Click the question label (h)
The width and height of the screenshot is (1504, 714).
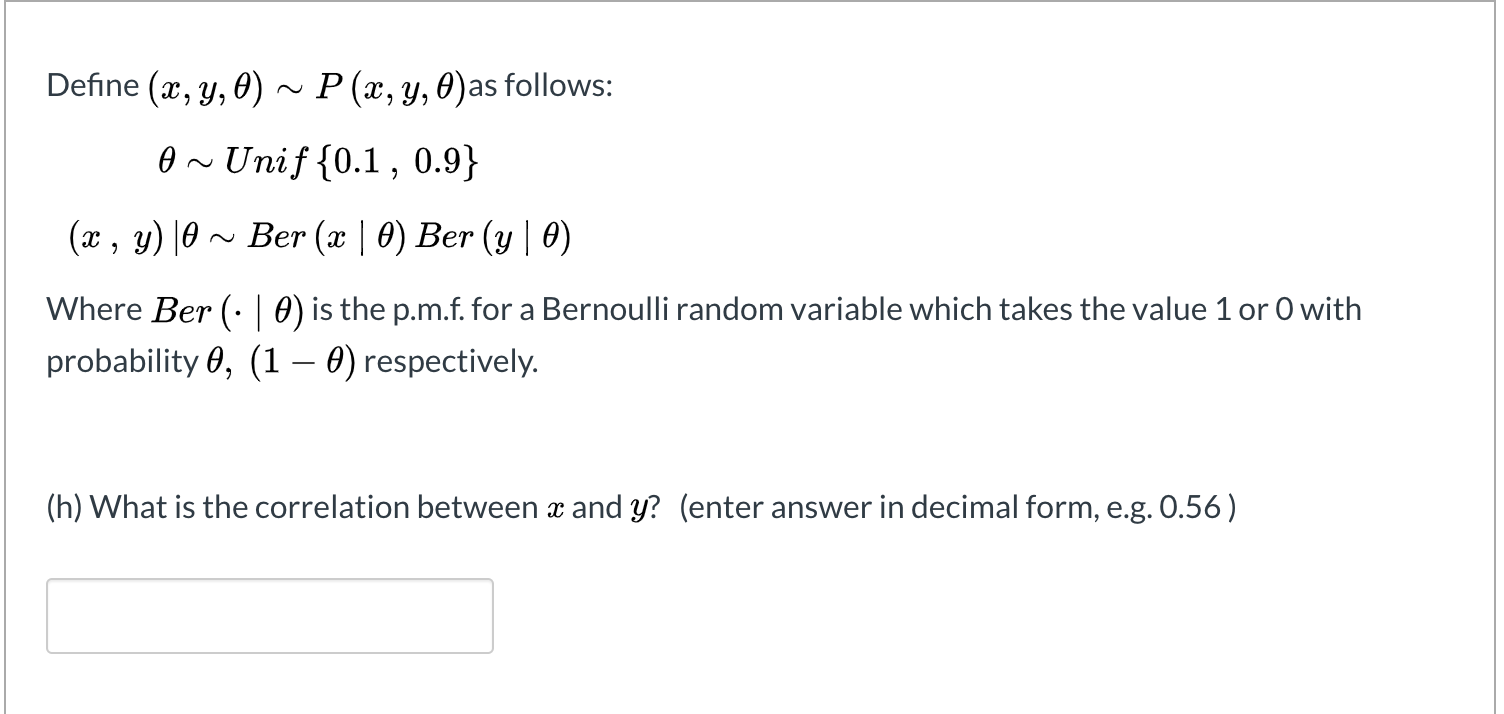coord(65,507)
